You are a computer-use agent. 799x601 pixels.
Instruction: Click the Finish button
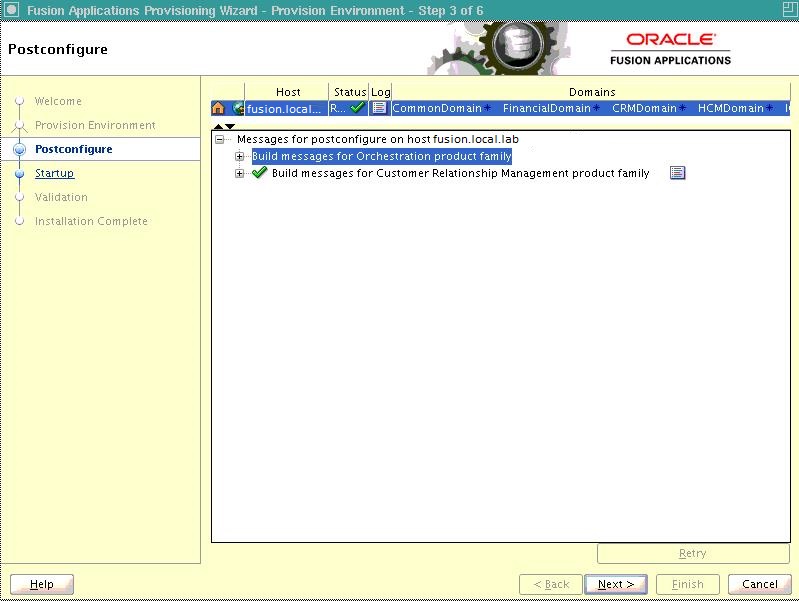[x=688, y=584]
